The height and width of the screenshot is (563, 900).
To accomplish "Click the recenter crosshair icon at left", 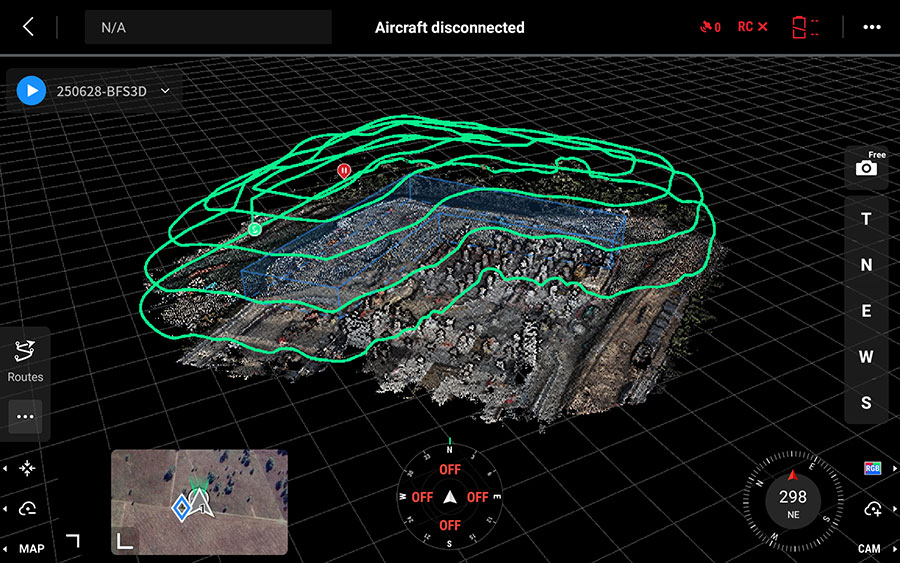I will point(27,468).
